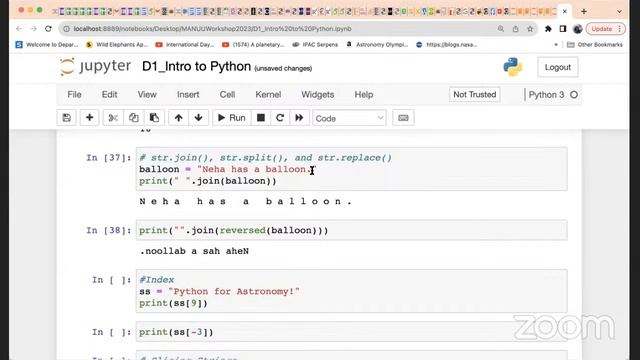Open browser profile avatar
Viewport: 640px width, 360px height.
[x=578, y=29]
